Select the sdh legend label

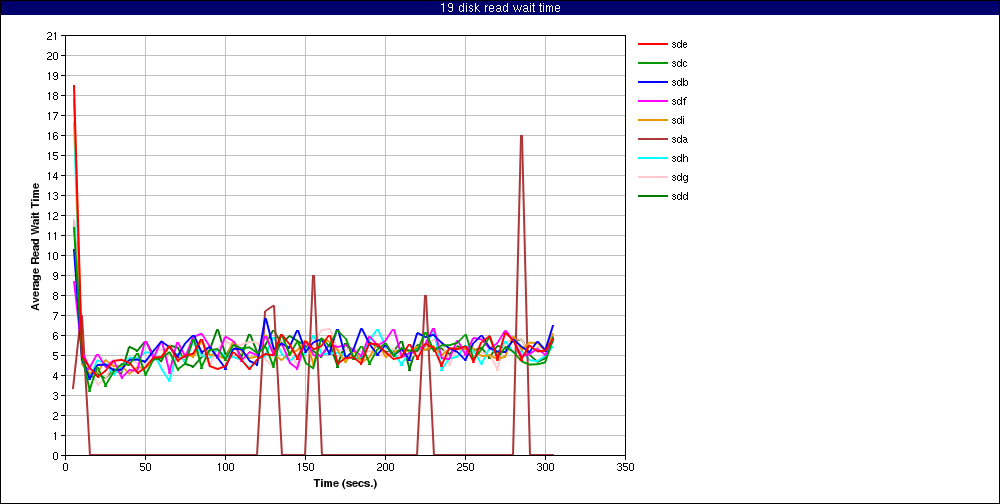(679, 158)
